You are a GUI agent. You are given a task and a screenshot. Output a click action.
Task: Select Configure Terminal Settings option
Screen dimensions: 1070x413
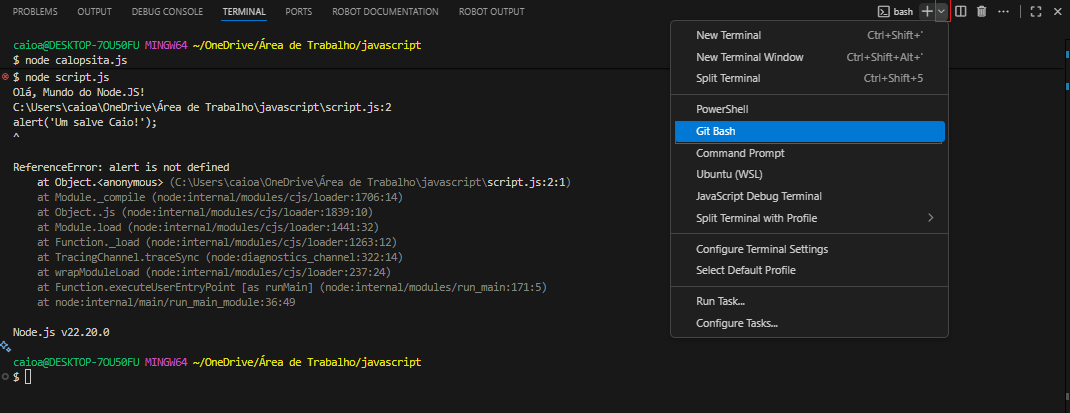click(761, 249)
